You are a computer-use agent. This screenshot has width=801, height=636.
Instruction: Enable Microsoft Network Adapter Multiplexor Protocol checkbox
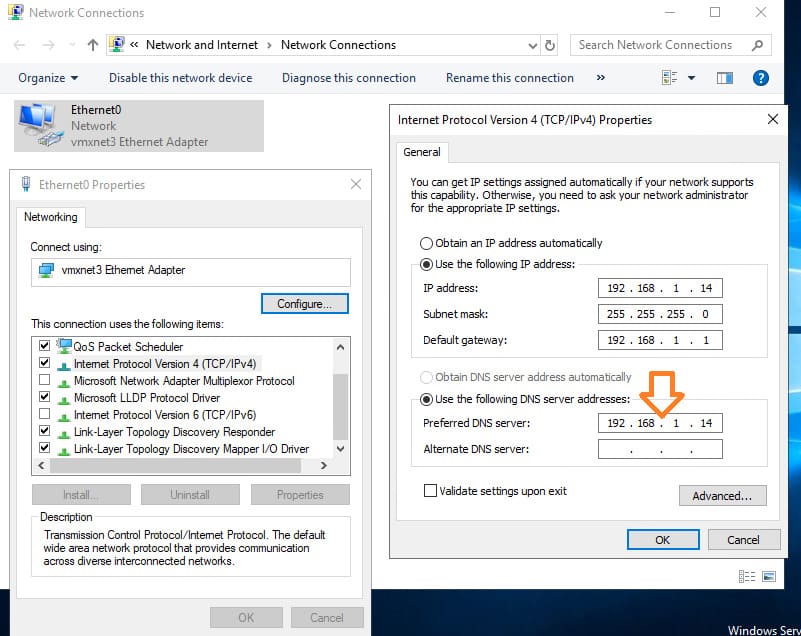coord(44,381)
